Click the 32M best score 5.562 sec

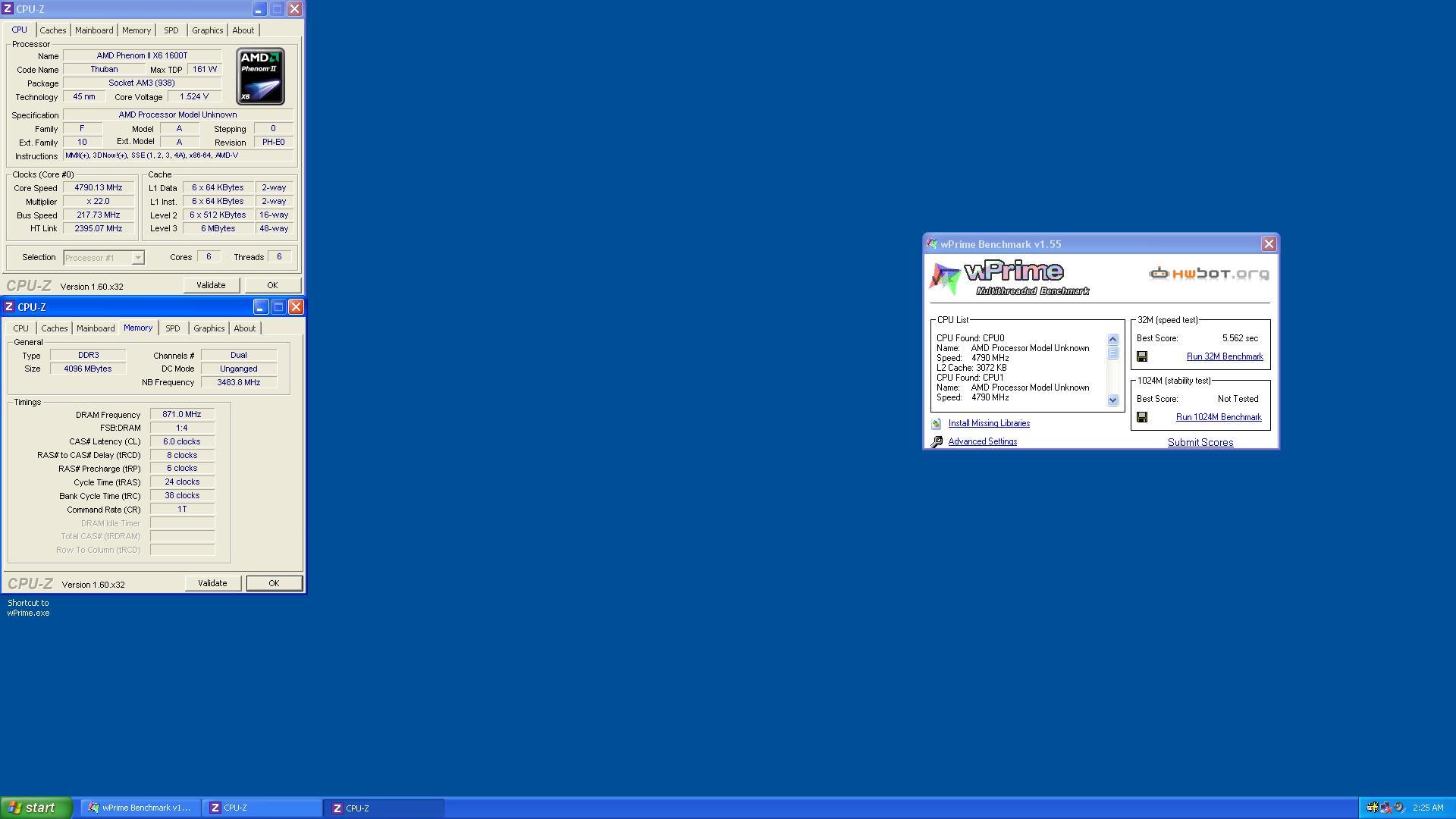pos(1240,338)
